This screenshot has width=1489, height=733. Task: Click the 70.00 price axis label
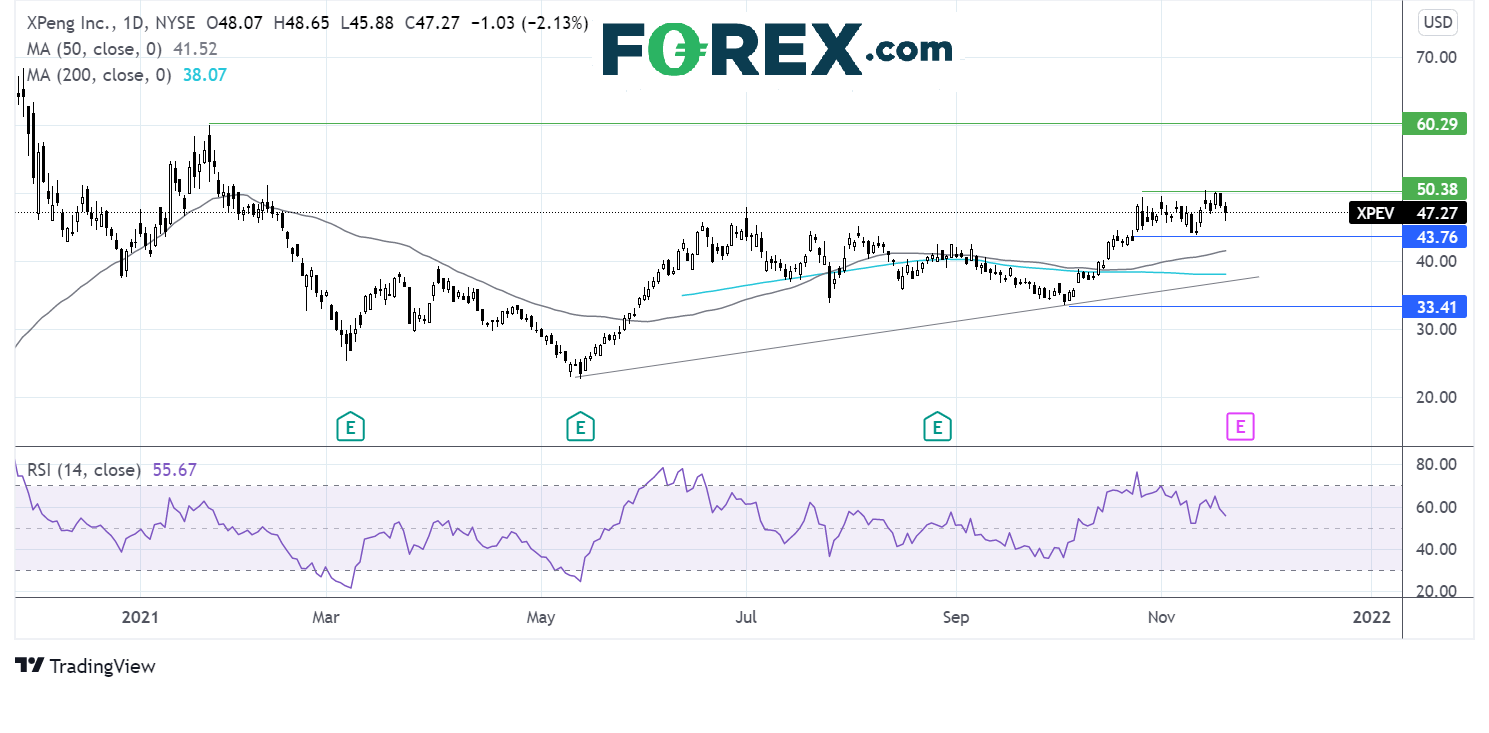coord(1435,58)
